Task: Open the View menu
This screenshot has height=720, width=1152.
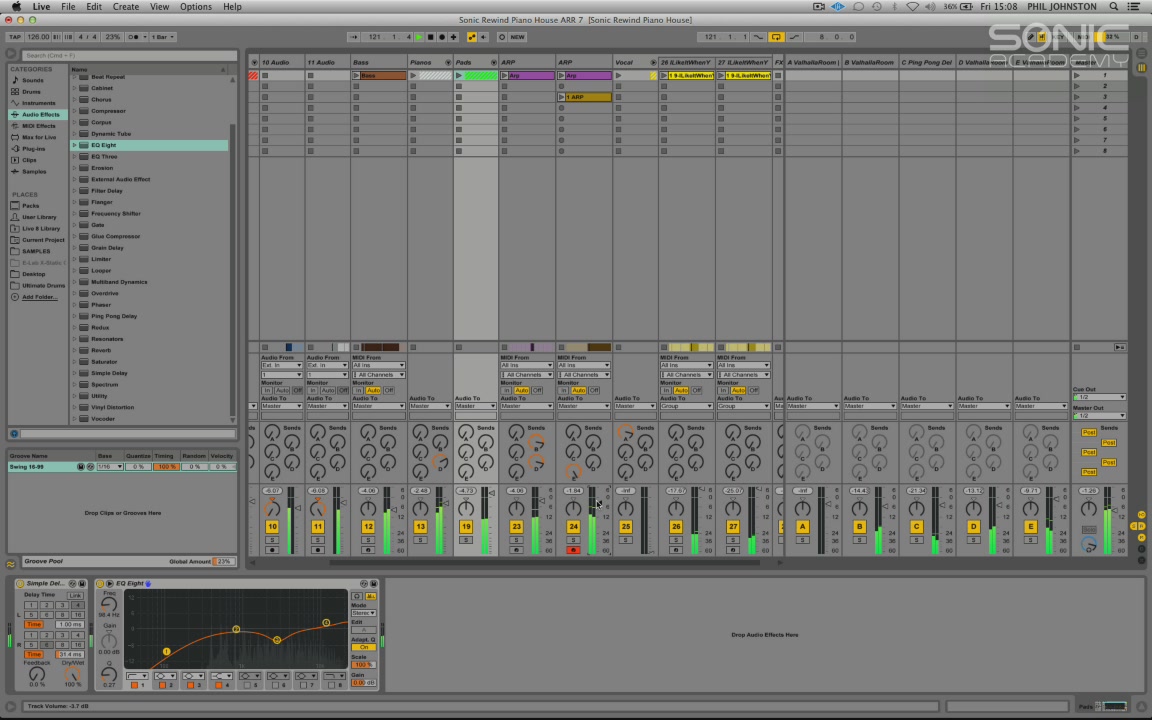Action: [x=159, y=7]
